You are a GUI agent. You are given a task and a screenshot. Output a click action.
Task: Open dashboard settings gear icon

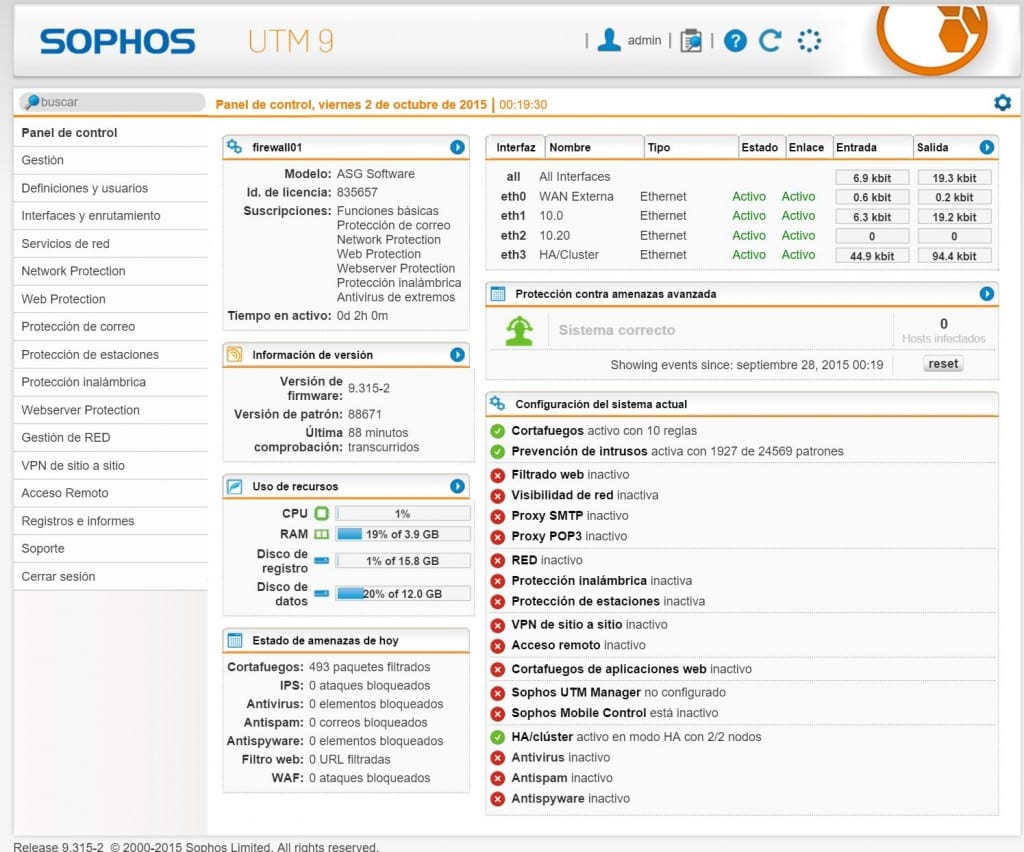coord(1002,103)
